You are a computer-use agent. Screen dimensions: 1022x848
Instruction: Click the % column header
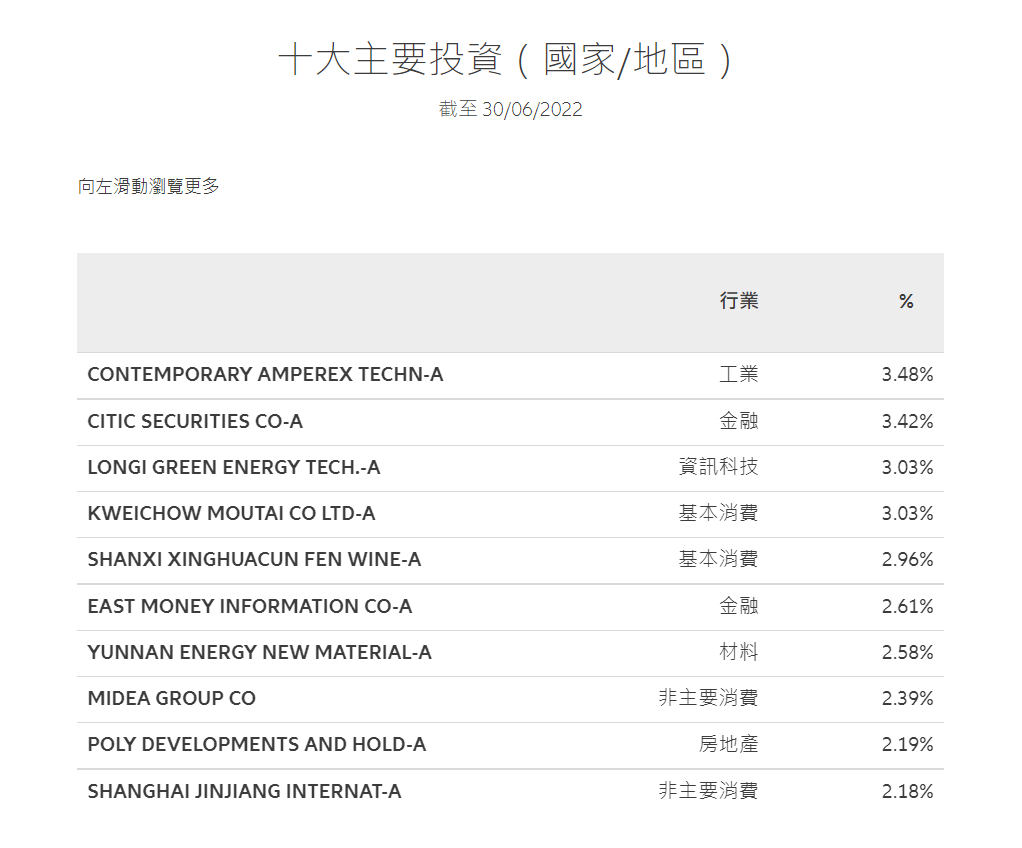tap(906, 301)
